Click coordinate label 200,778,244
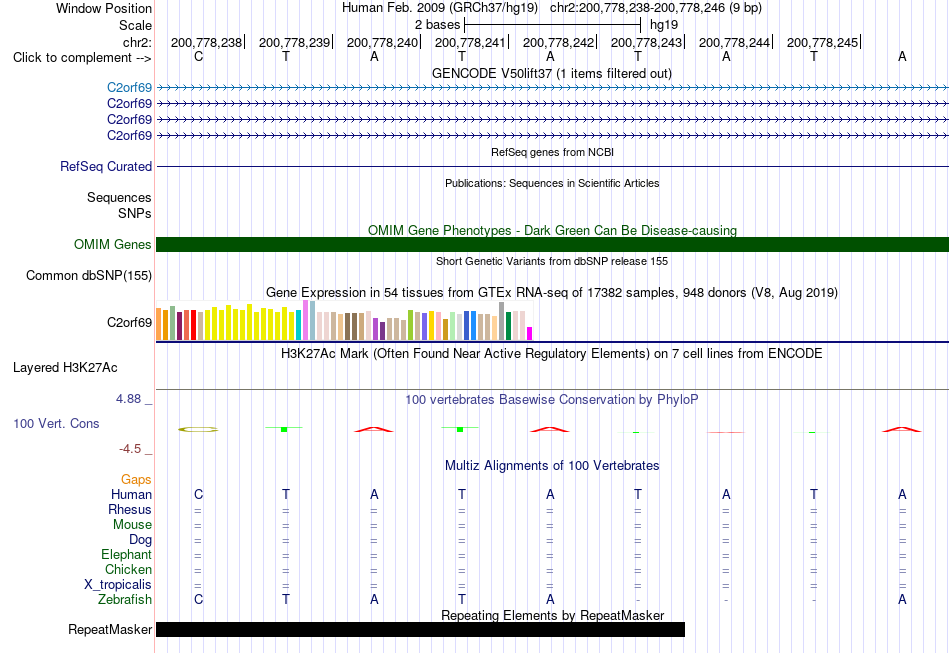950x653 pixels. 734,42
